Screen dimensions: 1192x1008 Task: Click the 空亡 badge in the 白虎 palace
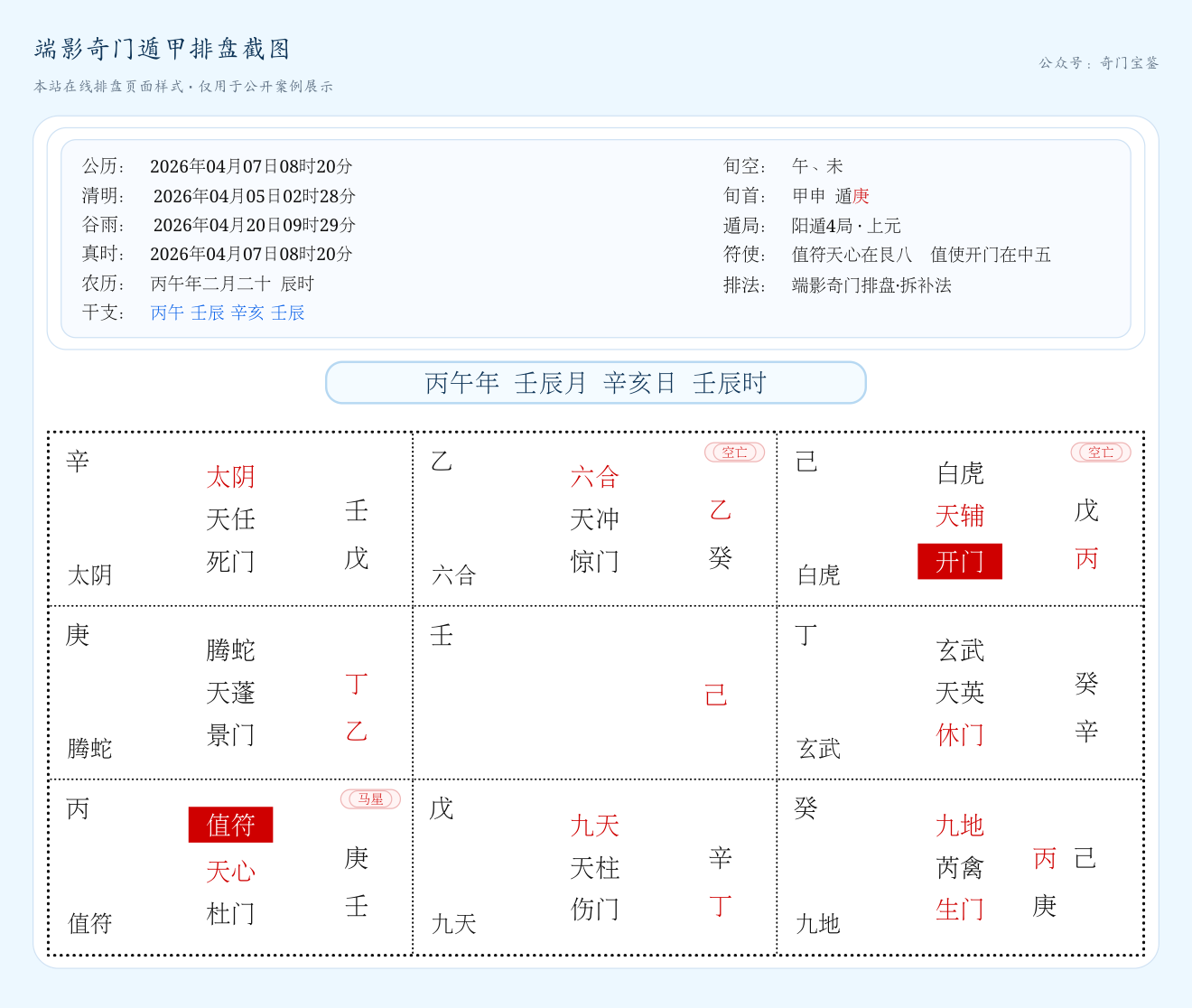pyautogui.click(x=1101, y=453)
